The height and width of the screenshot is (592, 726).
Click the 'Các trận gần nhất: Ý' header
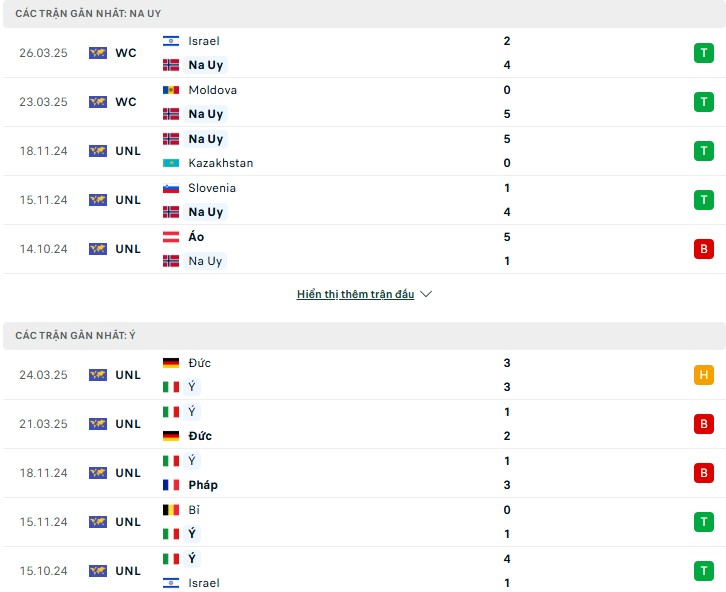point(75,336)
